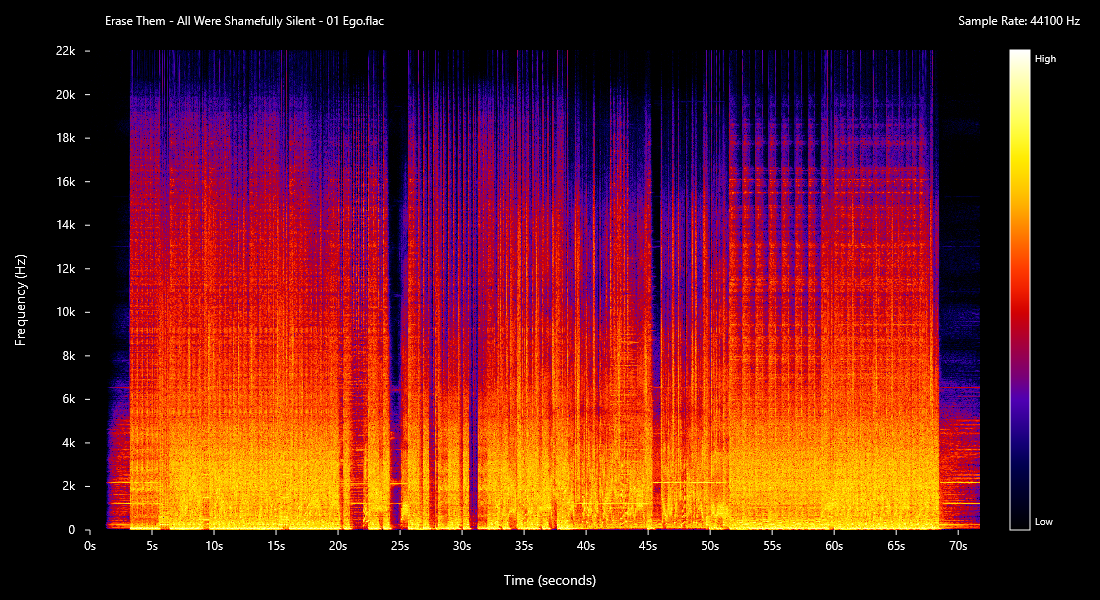Click the 0s time tick label
The height and width of the screenshot is (600, 1100).
pos(90,547)
